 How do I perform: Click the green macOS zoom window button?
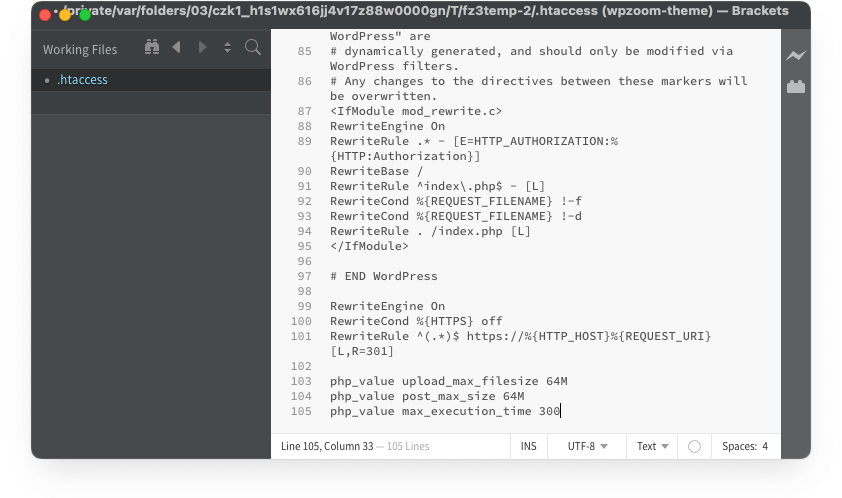pyautogui.click(x=85, y=14)
